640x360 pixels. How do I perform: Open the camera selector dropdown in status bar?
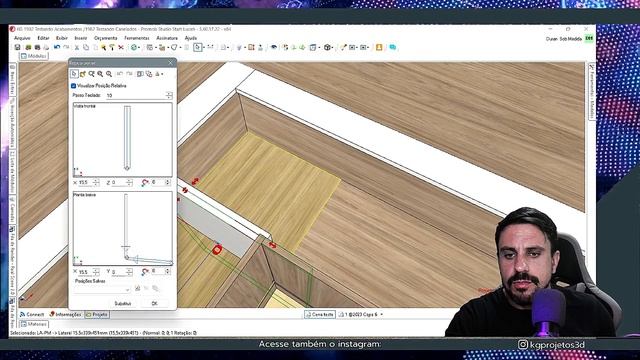[381, 315]
